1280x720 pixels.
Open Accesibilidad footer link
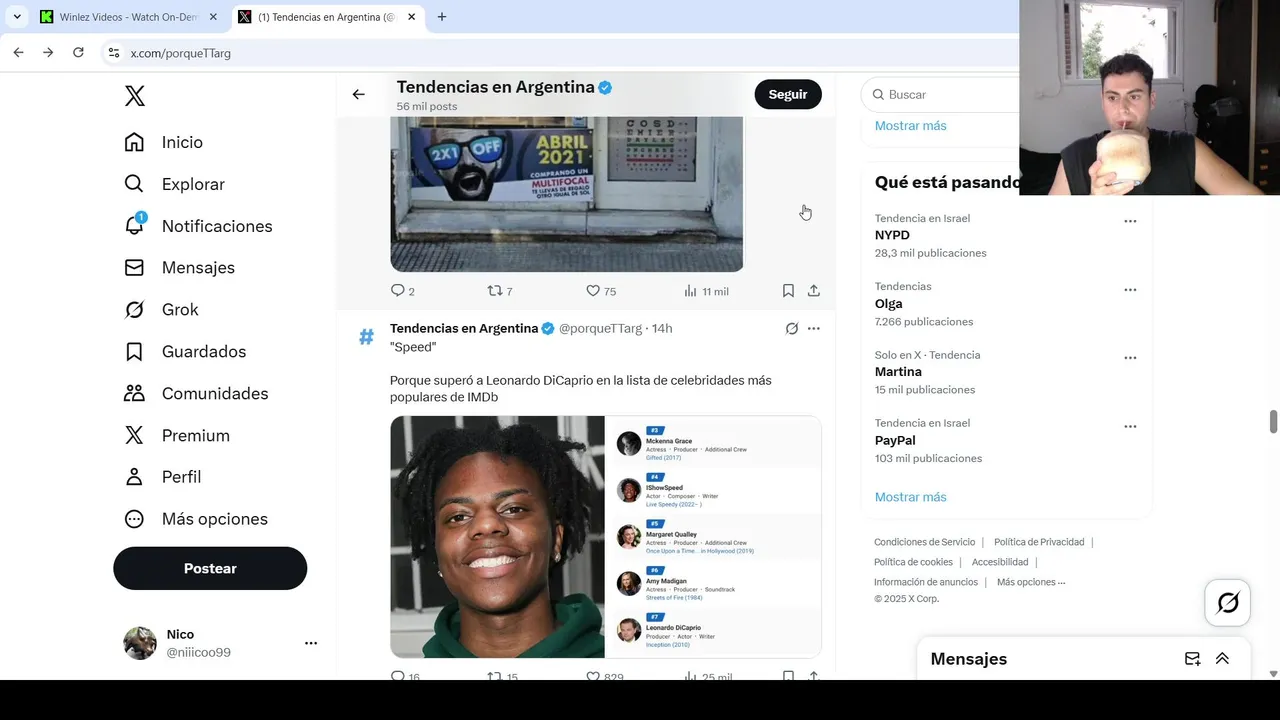click(x=1000, y=562)
